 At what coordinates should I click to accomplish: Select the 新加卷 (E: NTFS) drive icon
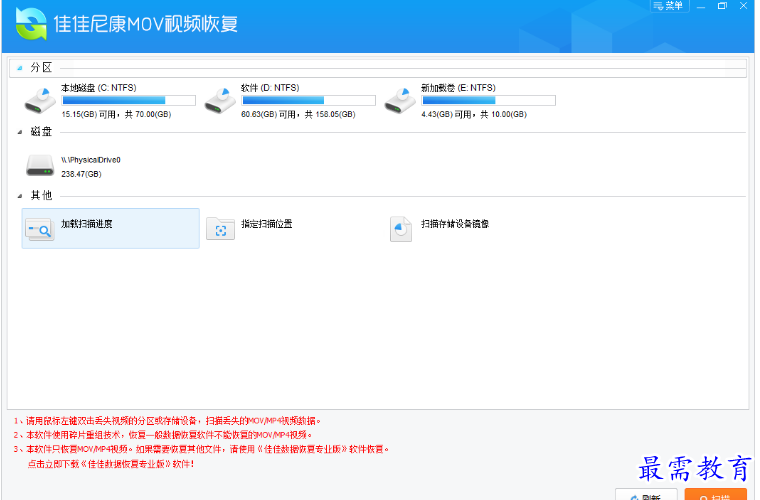tap(400, 100)
